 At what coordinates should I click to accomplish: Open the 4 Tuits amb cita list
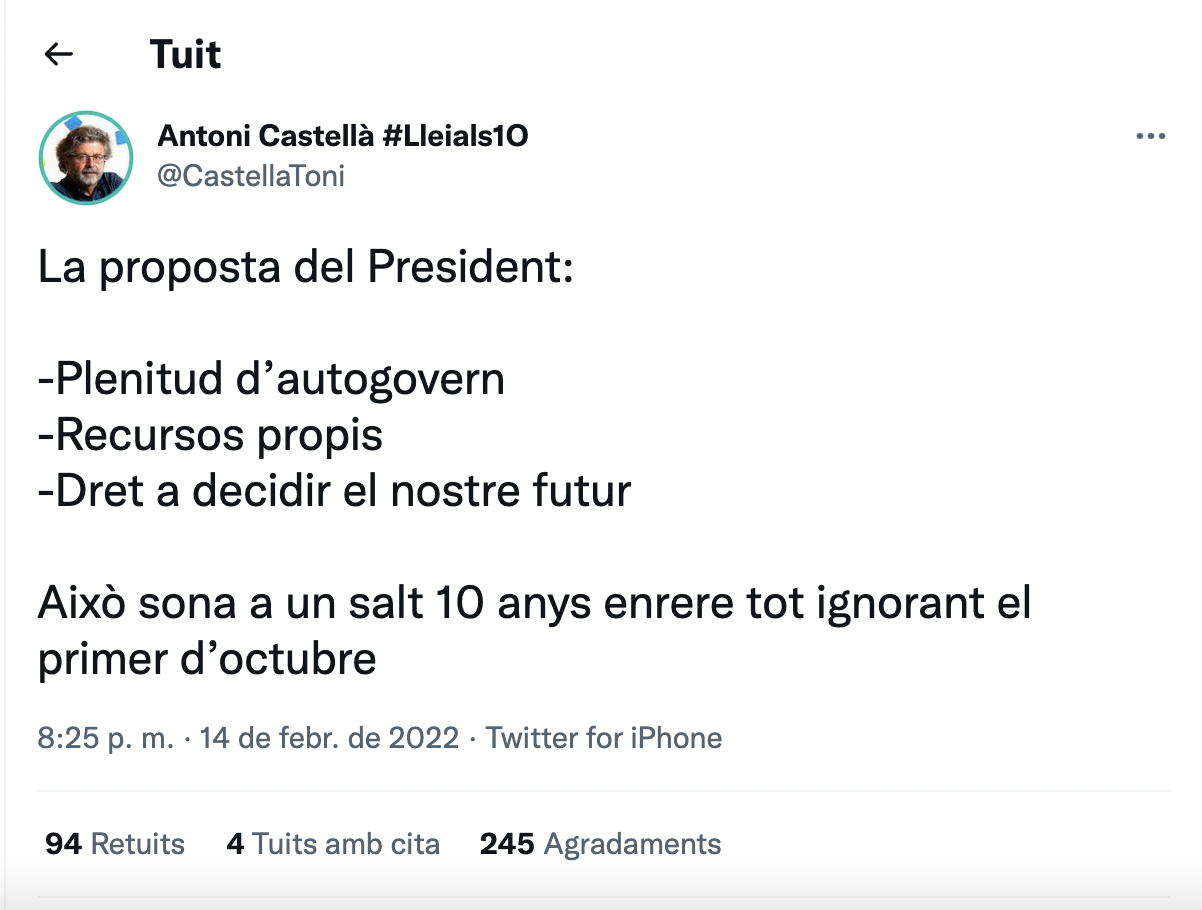[333, 844]
